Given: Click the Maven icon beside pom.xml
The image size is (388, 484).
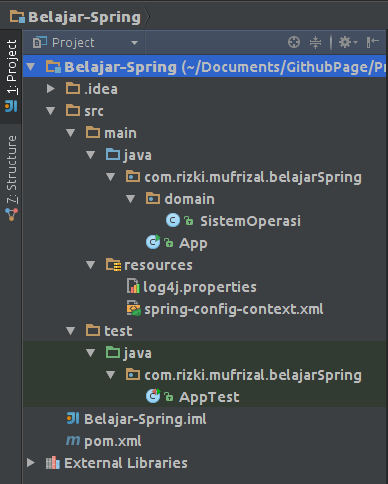Looking at the screenshot, I should click(73, 441).
